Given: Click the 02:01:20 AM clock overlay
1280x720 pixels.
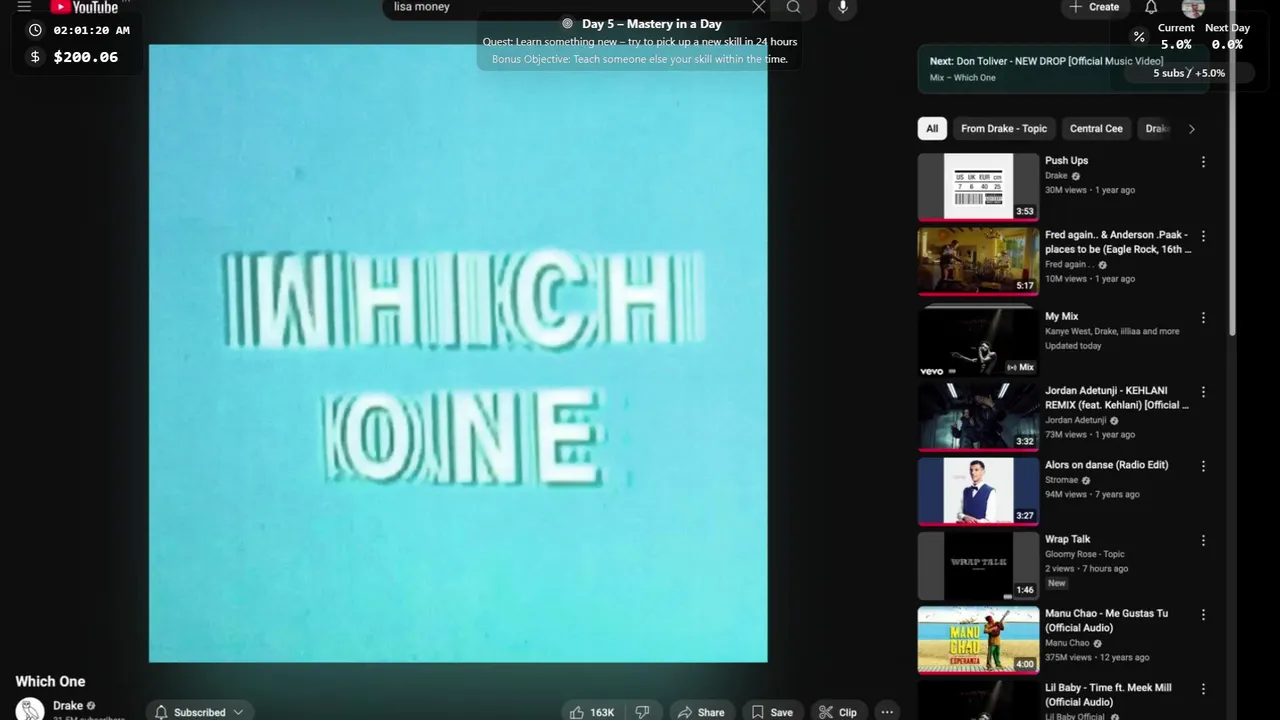Looking at the screenshot, I should [x=91, y=31].
